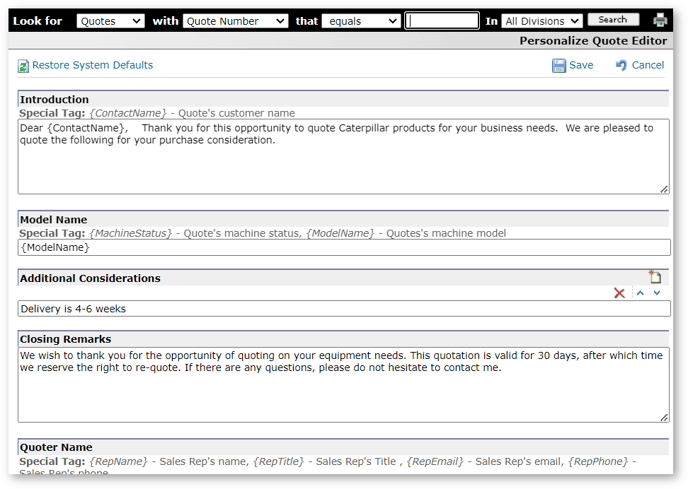Click the floppy disk Save icon

[x=559, y=66]
